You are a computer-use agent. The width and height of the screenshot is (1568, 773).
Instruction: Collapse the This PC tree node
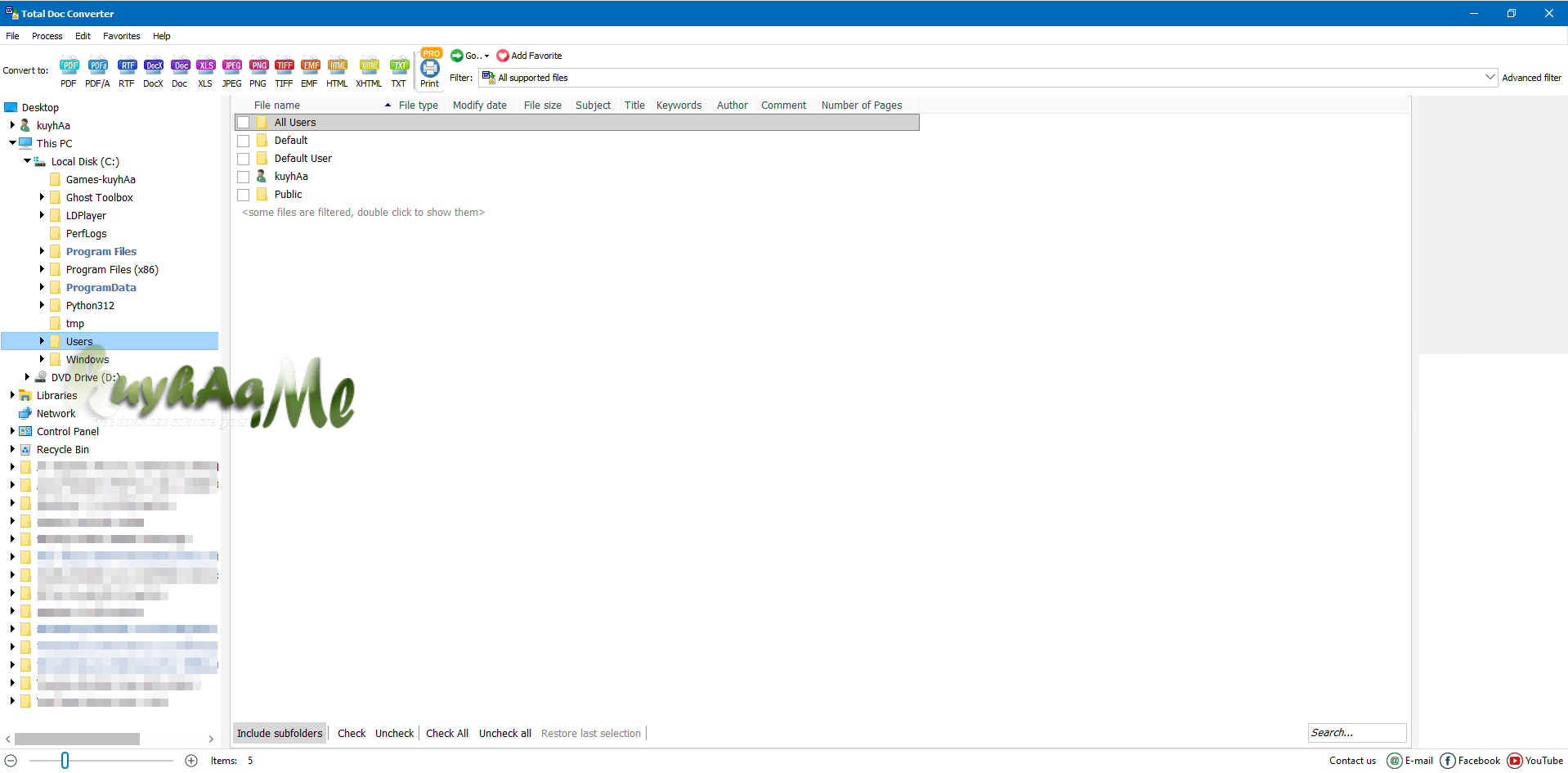click(x=12, y=143)
